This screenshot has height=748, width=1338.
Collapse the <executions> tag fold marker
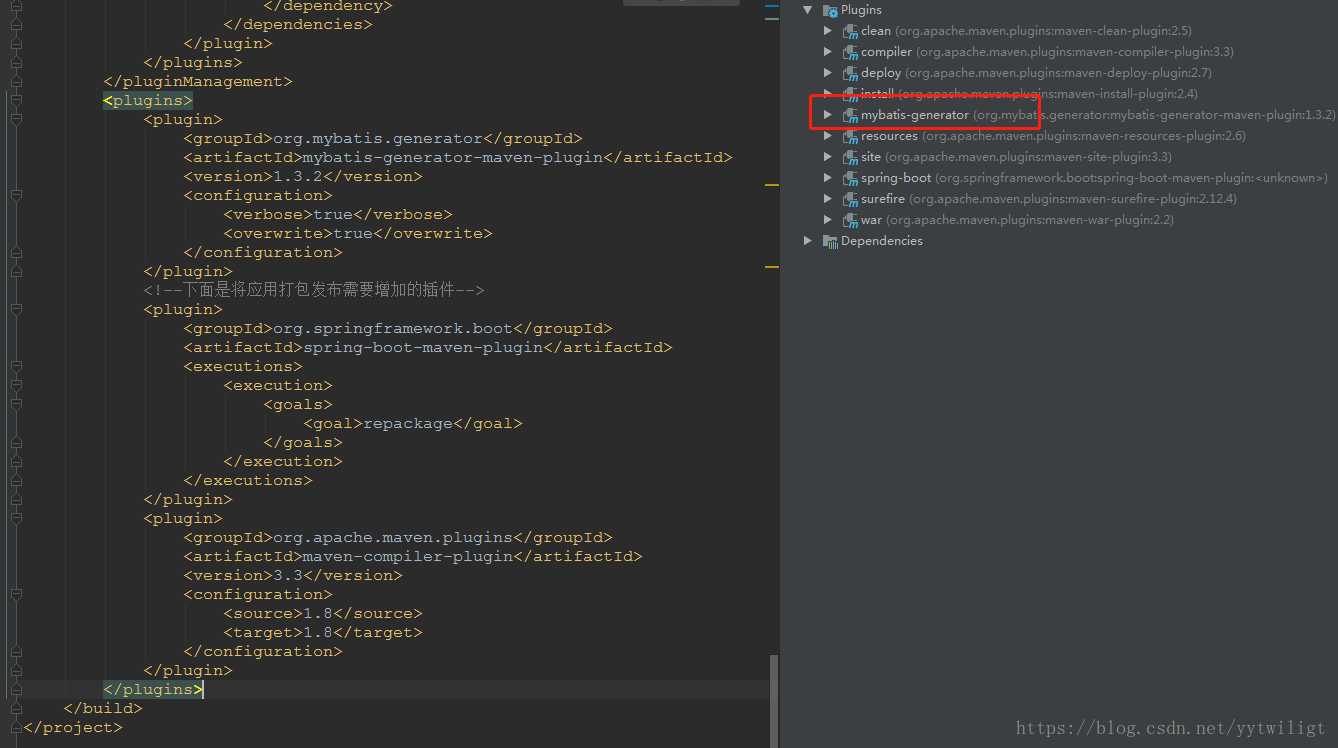pyautogui.click(x=15, y=366)
